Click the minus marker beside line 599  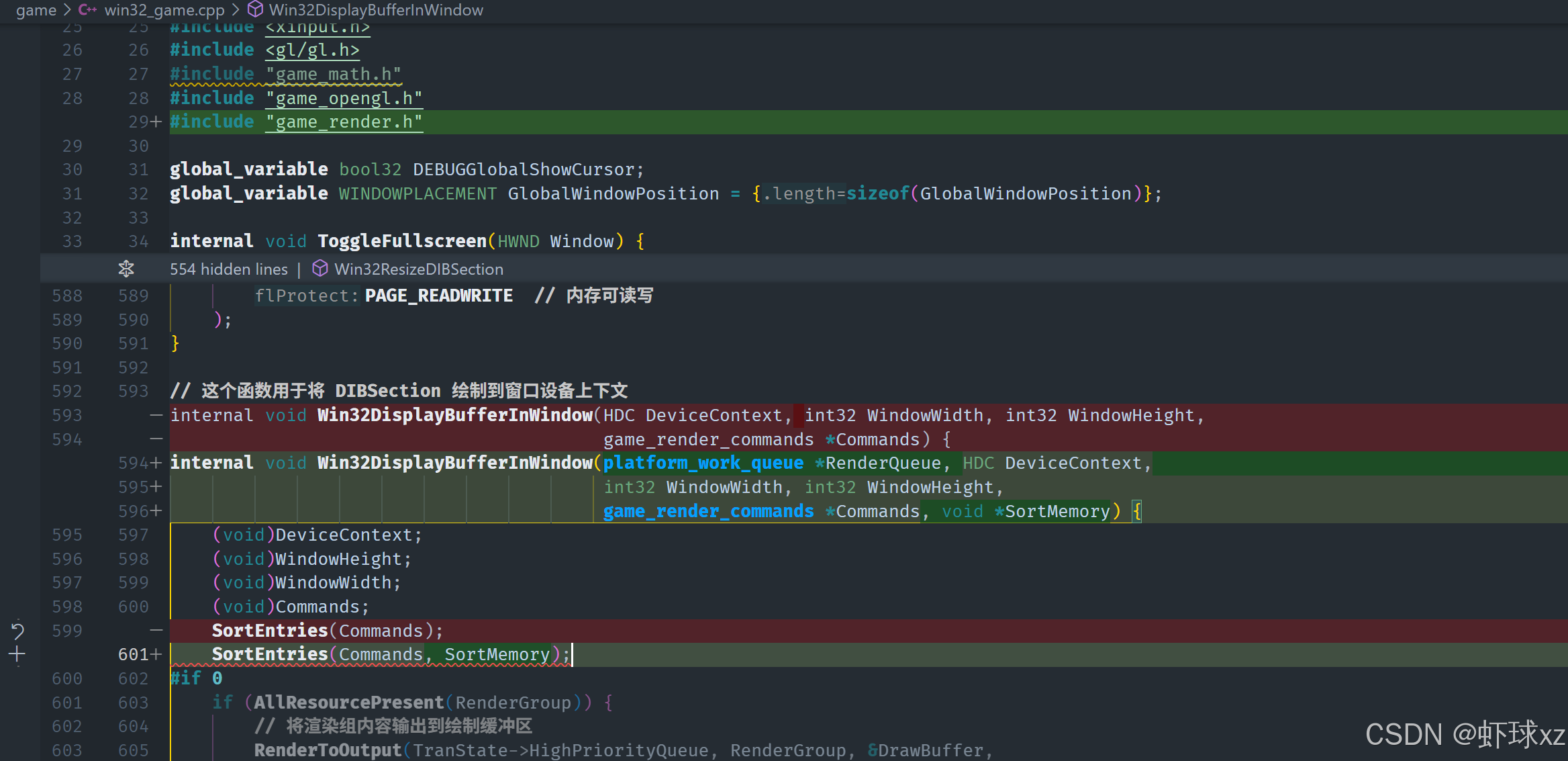point(156,630)
